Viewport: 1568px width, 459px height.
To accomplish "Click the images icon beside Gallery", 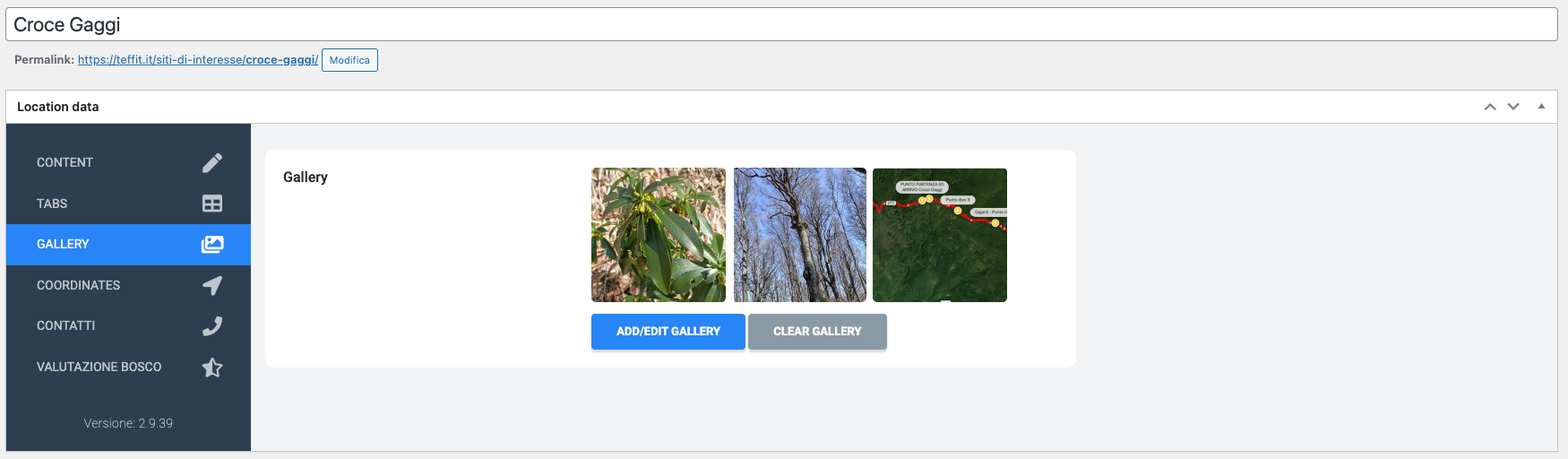I will coord(212,244).
